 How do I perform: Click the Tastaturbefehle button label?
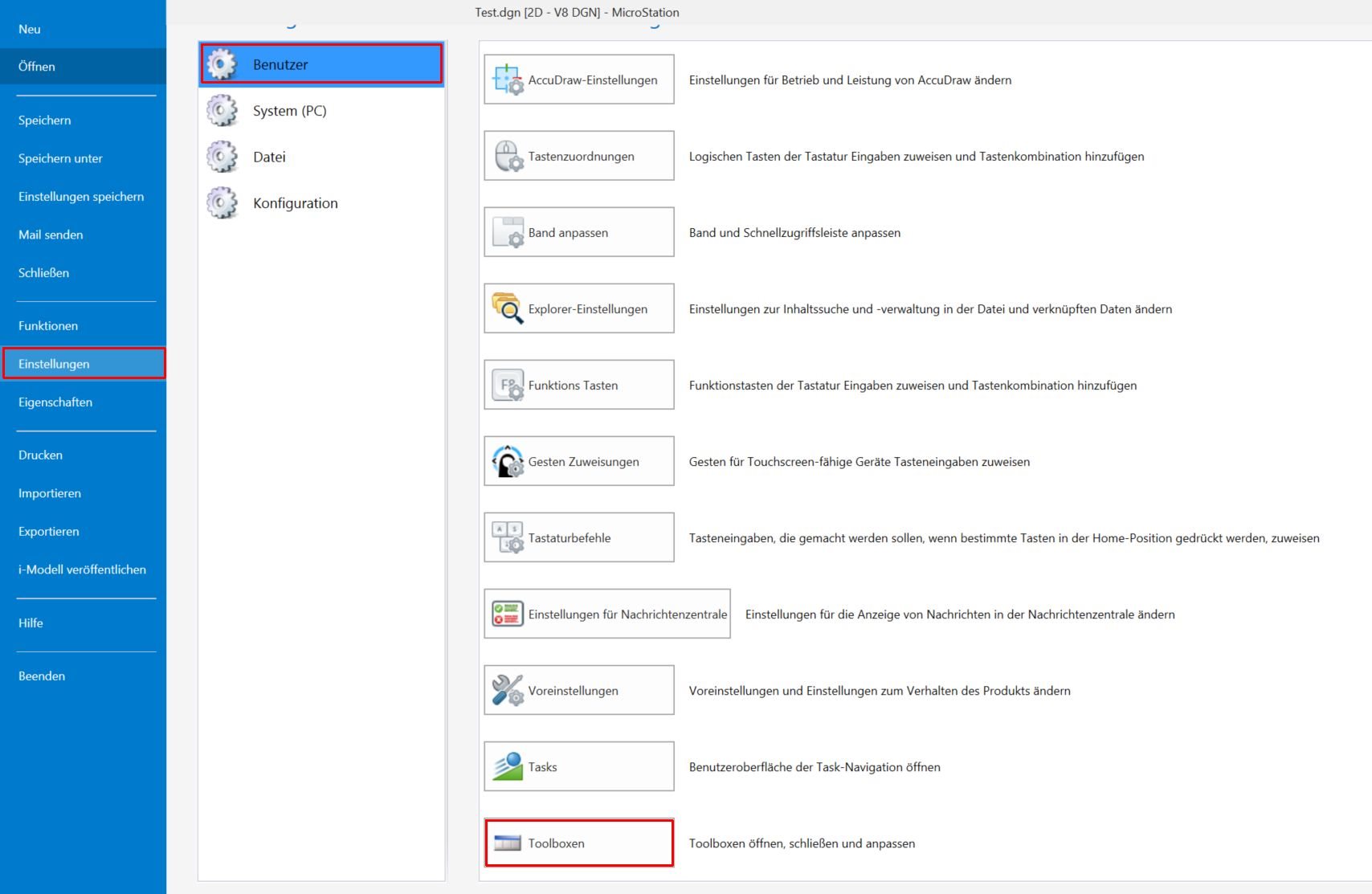(x=570, y=538)
